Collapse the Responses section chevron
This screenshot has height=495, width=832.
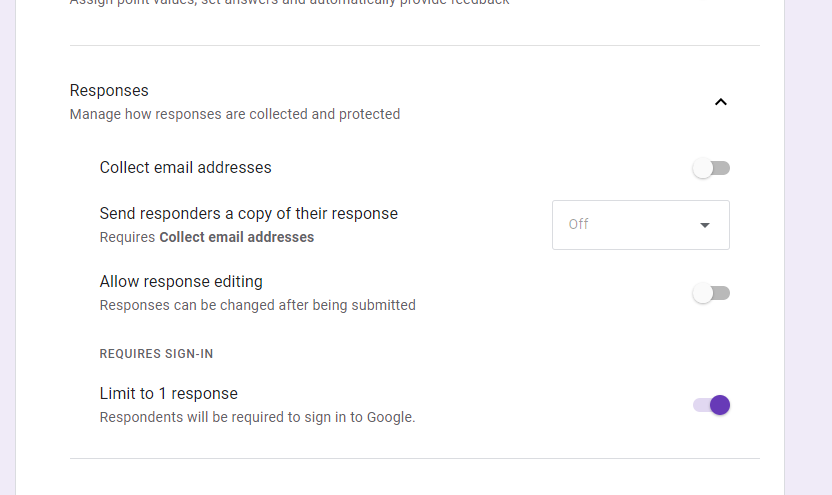[x=720, y=102]
